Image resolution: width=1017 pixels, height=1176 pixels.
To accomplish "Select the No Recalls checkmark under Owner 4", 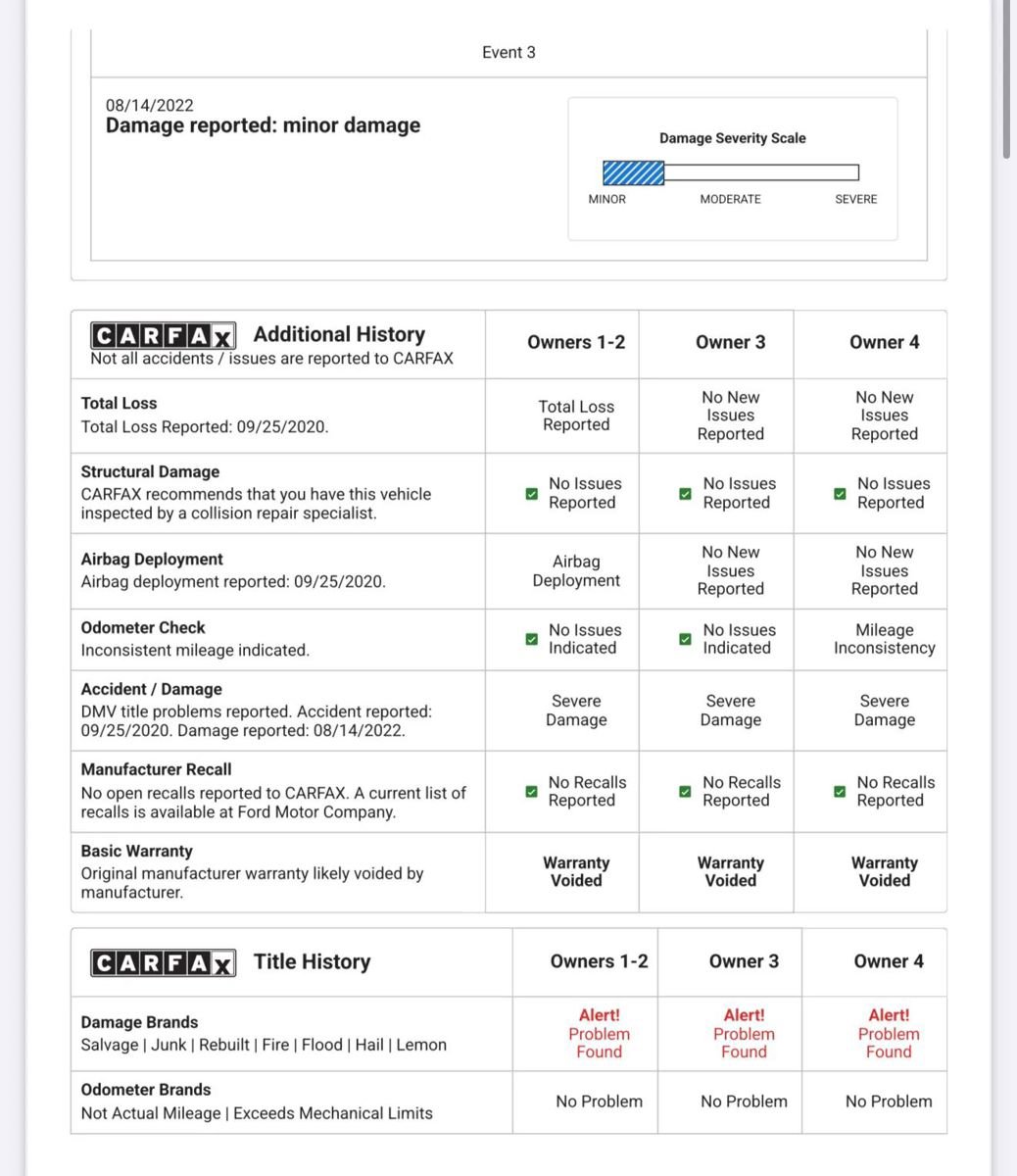I will 840,792.
